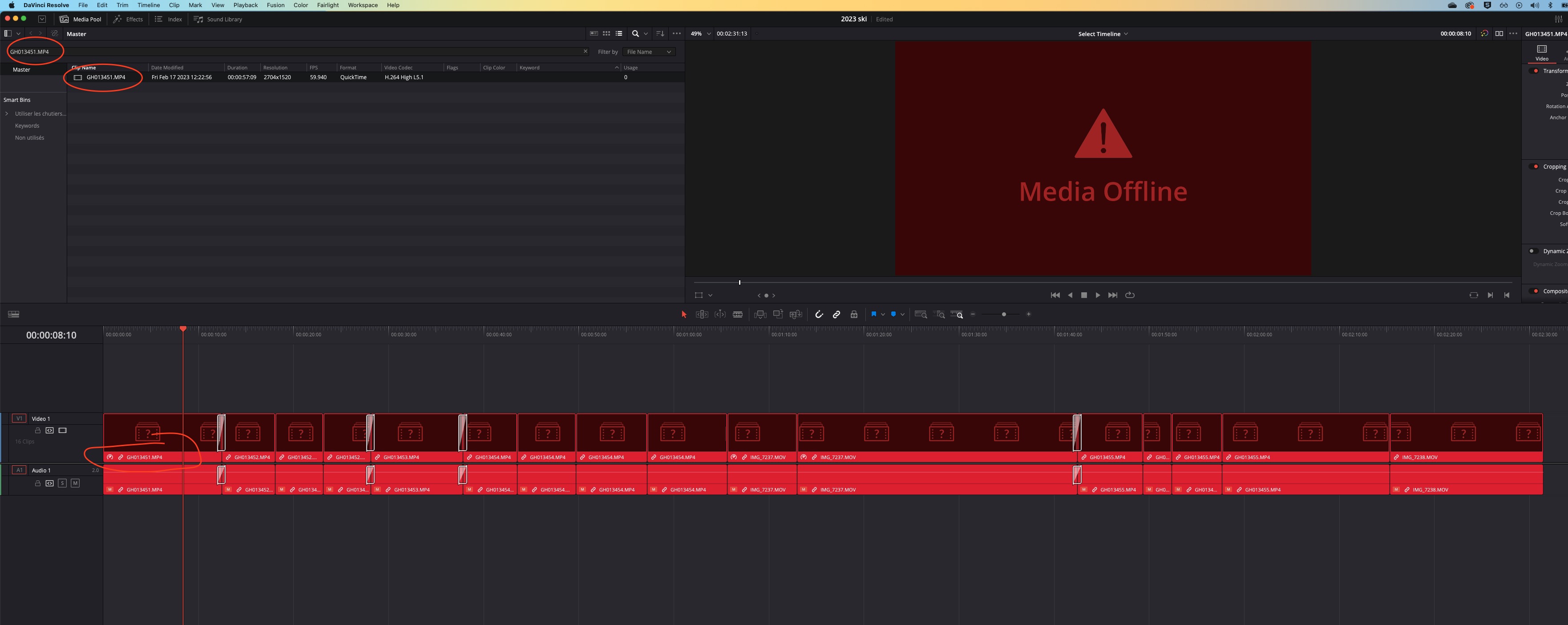Screen dimensions: 1568x625
Task: Zoom in timeline with plus button
Action: tap(1028, 314)
